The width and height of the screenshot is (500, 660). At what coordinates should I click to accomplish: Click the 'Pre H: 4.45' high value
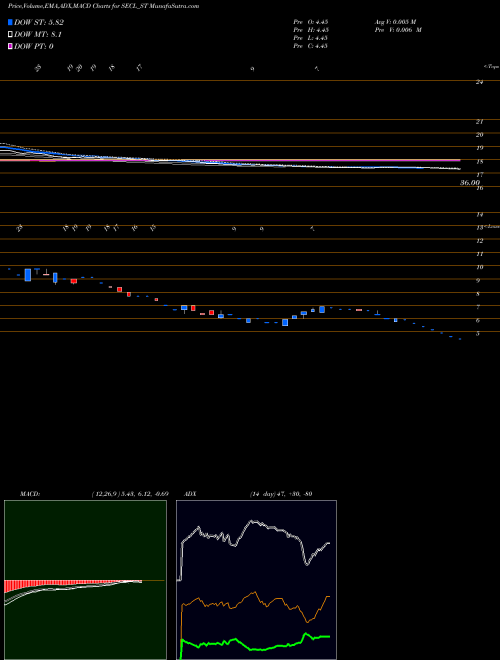click(311, 30)
